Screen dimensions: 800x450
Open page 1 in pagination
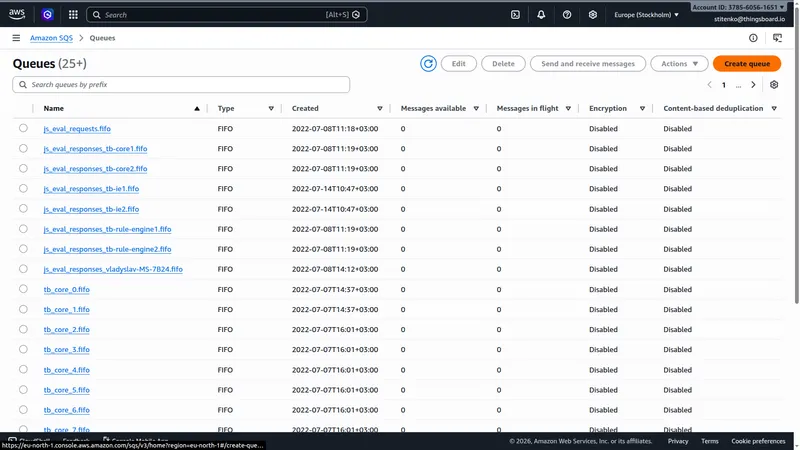tap(723, 85)
